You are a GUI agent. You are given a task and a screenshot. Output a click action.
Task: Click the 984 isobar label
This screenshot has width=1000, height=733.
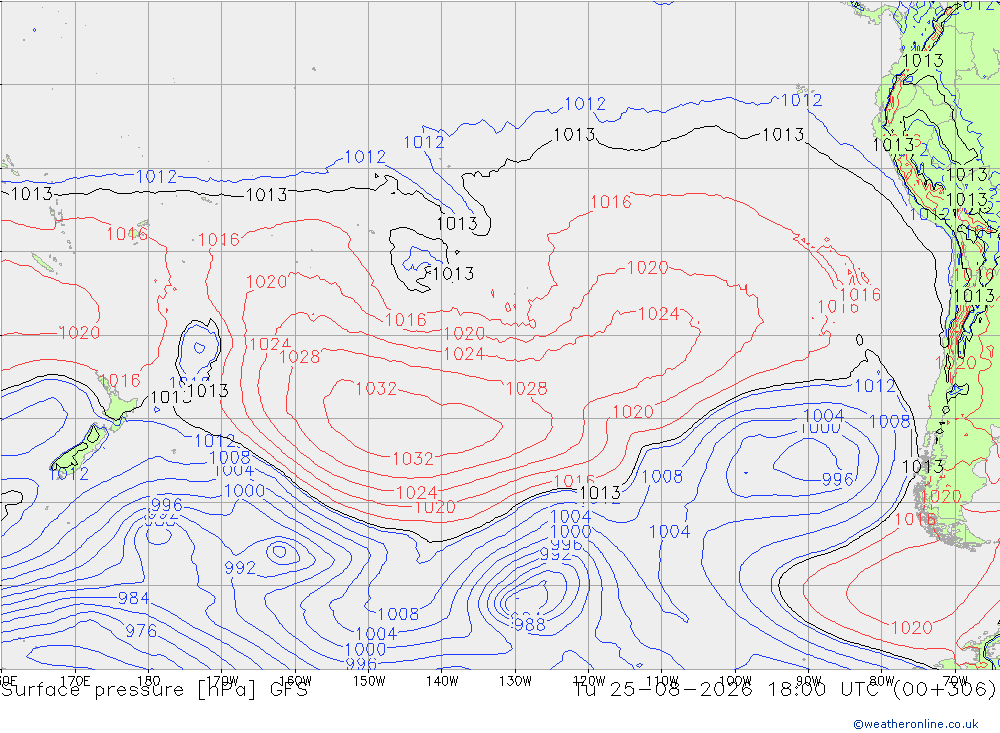click(x=134, y=598)
